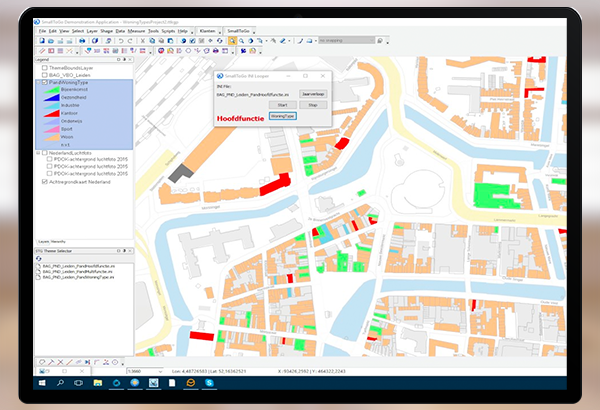Open the File menu
The width and height of the screenshot is (600, 410).
pos(42,31)
